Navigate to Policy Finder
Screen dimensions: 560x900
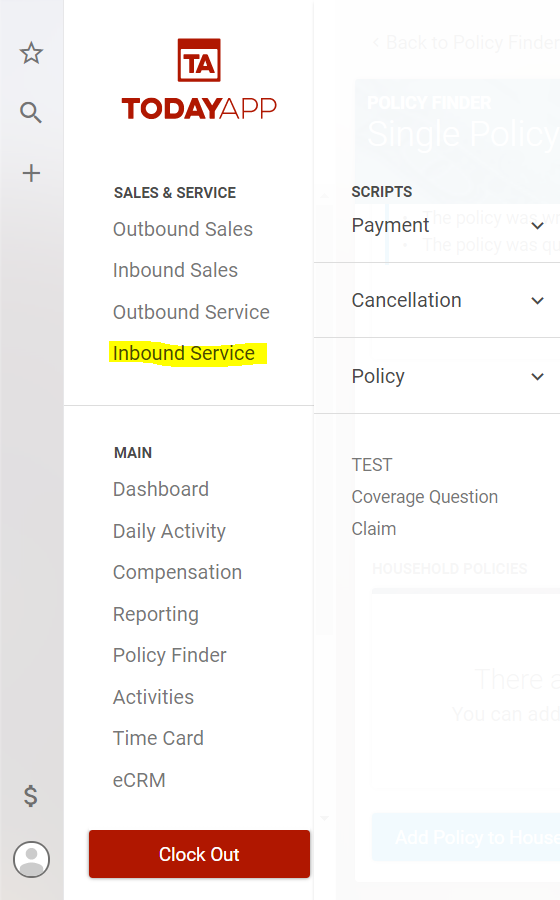click(169, 655)
